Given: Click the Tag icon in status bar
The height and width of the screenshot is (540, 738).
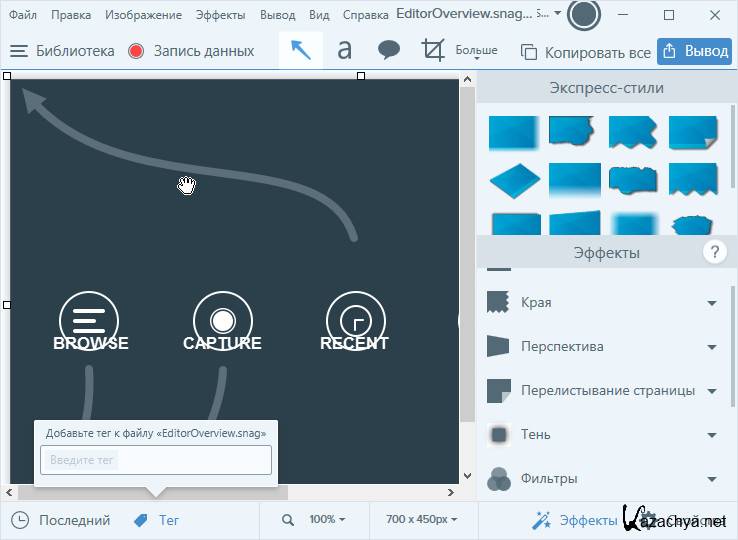Looking at the screenshot, I should tap(141, 520).
